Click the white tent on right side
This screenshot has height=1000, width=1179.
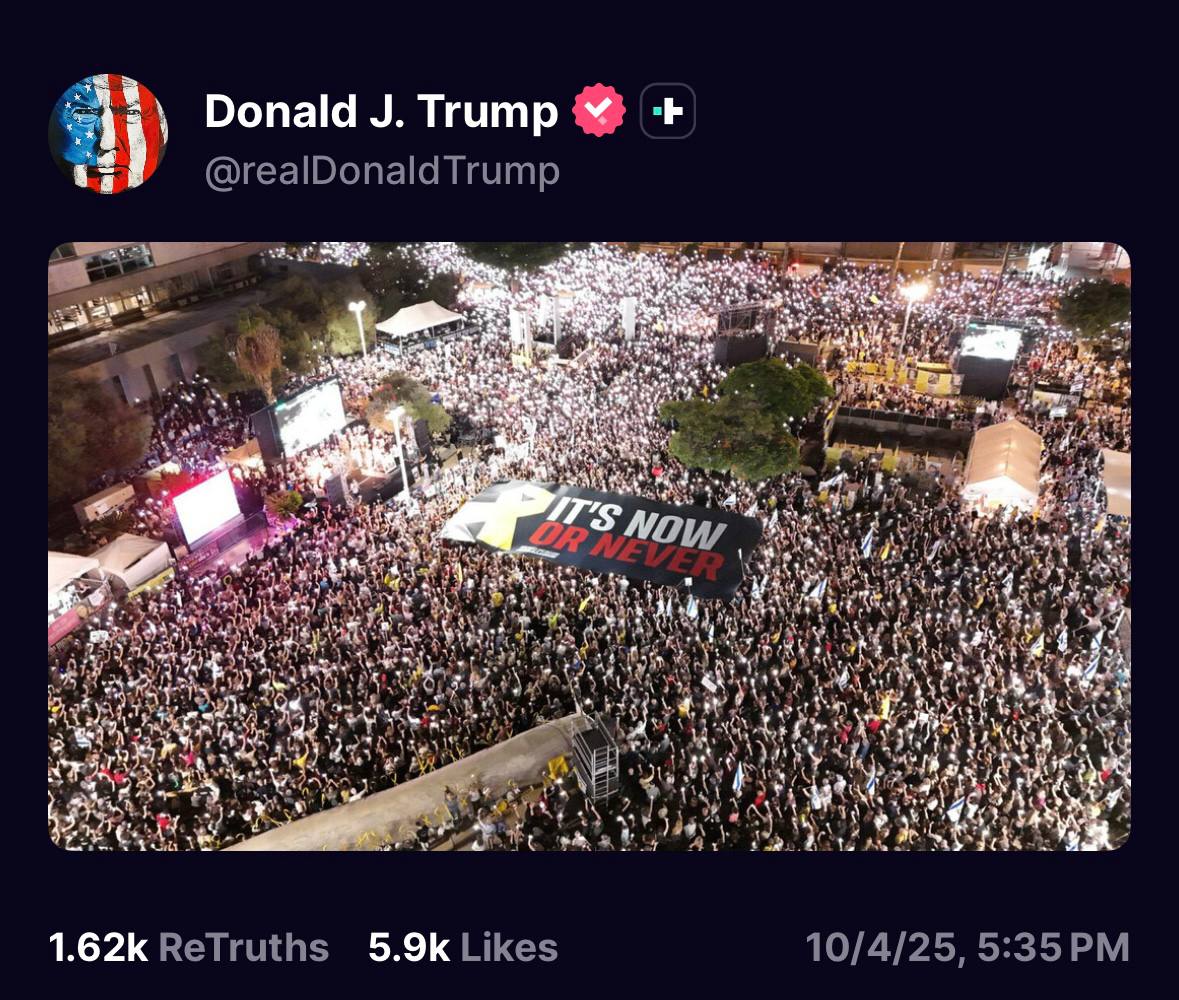coord(1002,462)
